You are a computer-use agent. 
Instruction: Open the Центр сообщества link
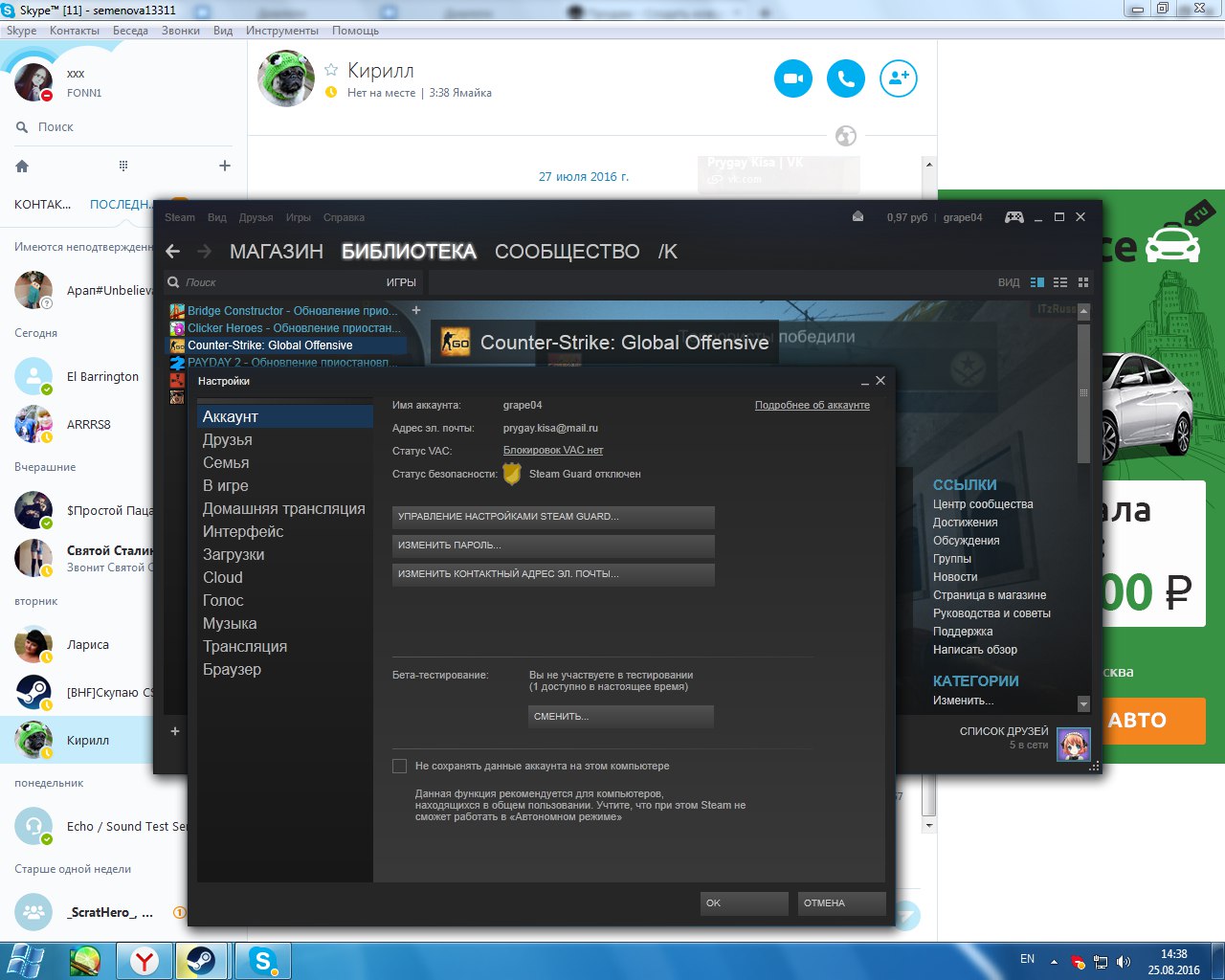[983, 504]
